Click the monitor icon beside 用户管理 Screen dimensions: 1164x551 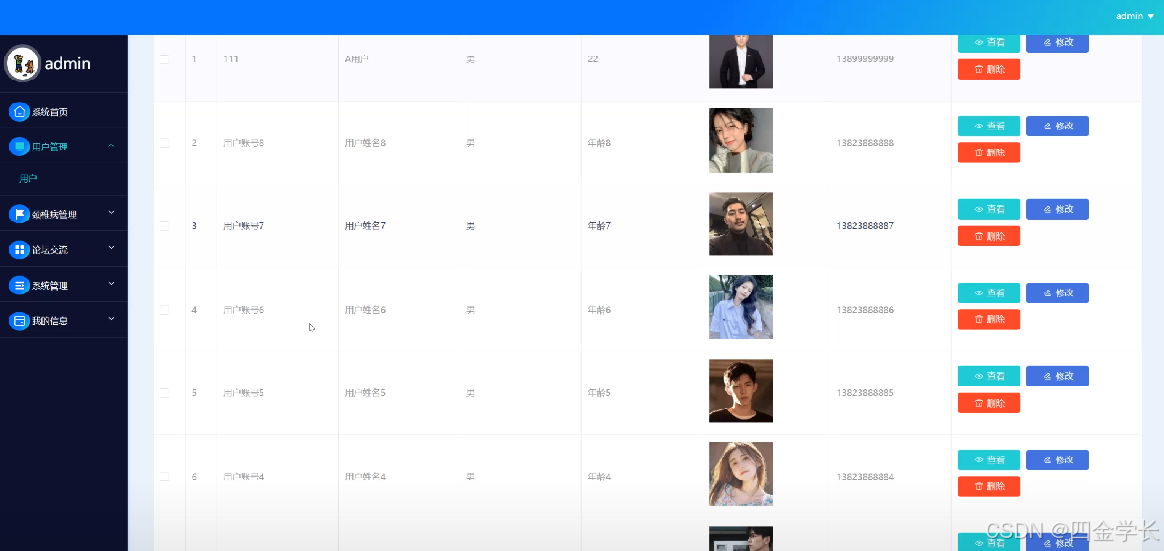(x=19, y=146)
